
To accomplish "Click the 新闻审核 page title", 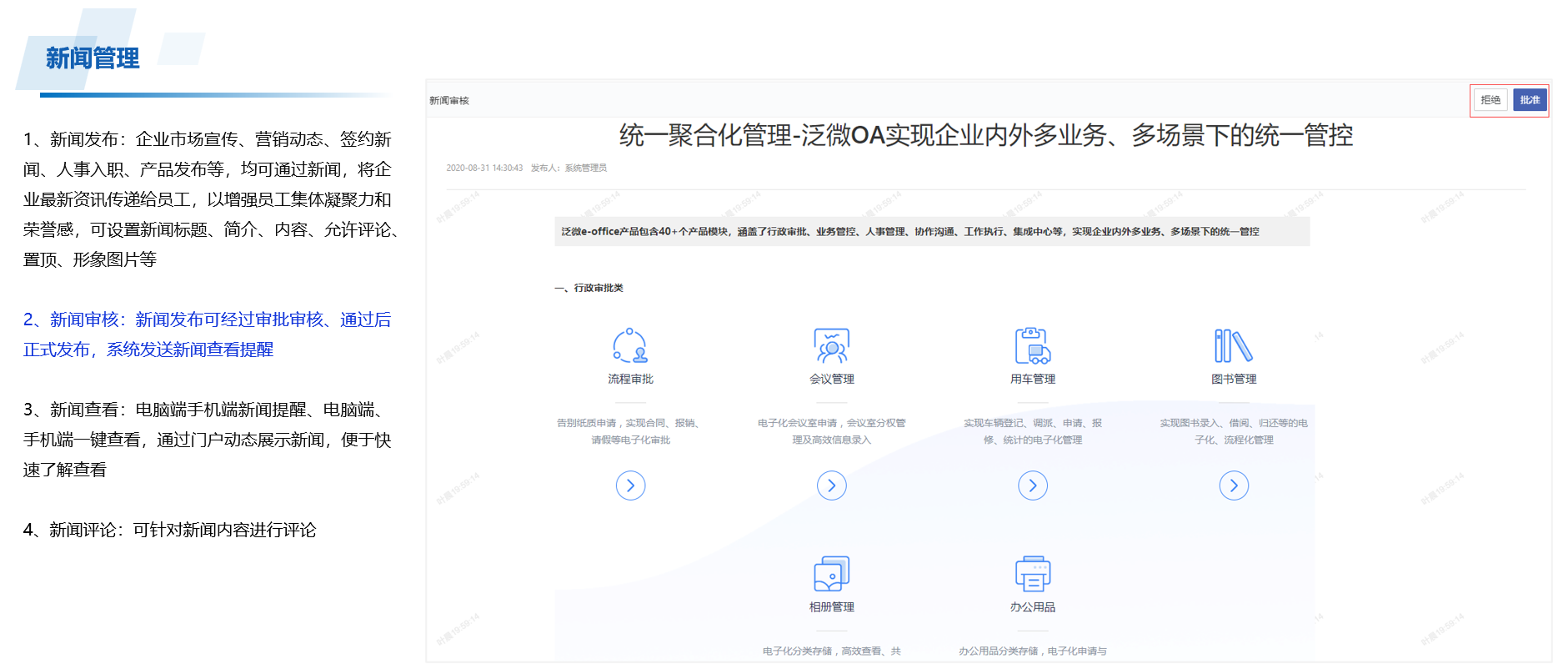I will tap(449, 101).
